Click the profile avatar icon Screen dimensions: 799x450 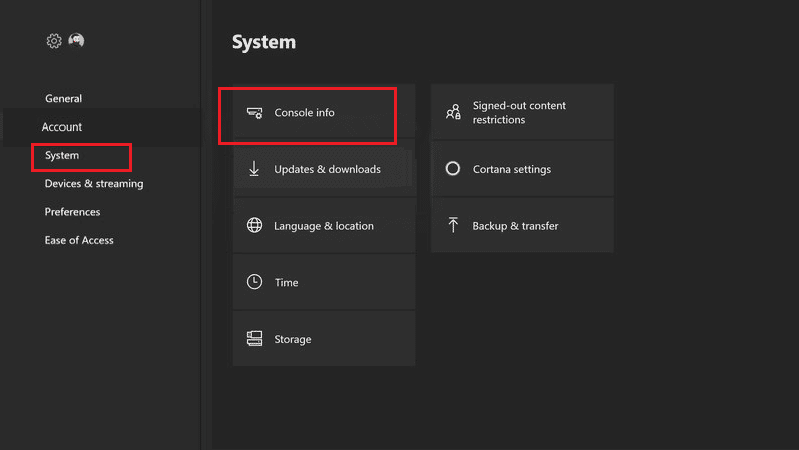pos(77,41)
